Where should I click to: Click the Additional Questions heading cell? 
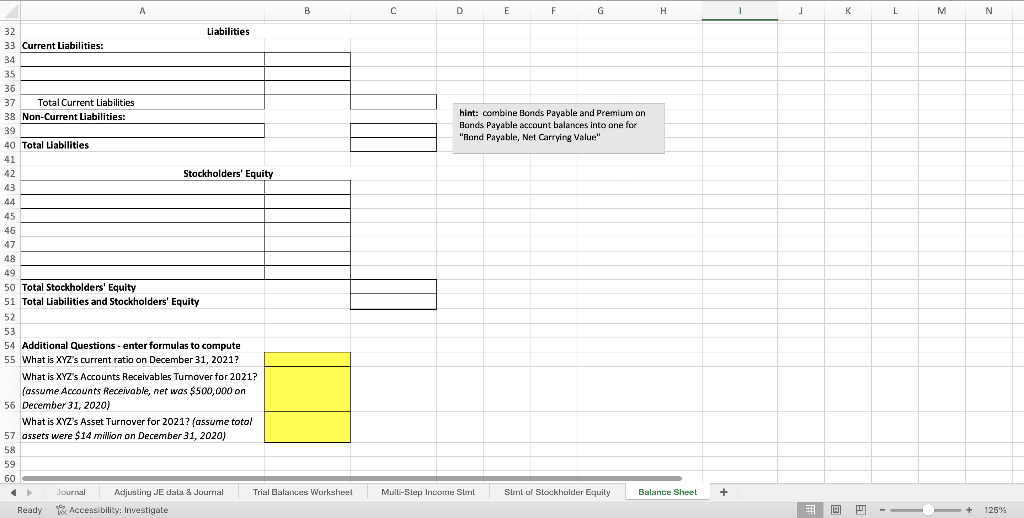pos(142,346)
